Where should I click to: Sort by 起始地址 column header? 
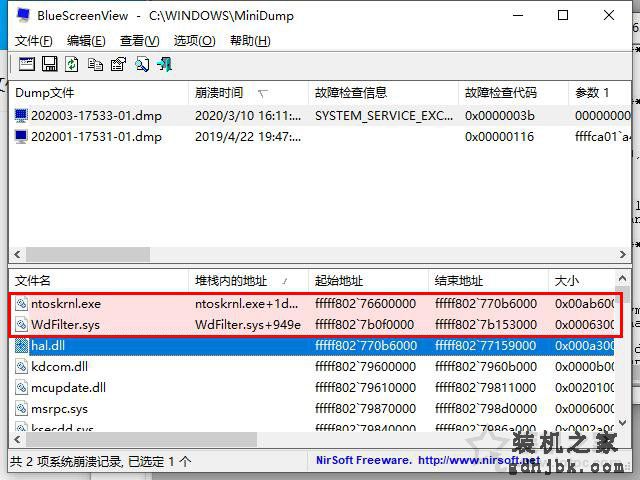tap(369, 281)
